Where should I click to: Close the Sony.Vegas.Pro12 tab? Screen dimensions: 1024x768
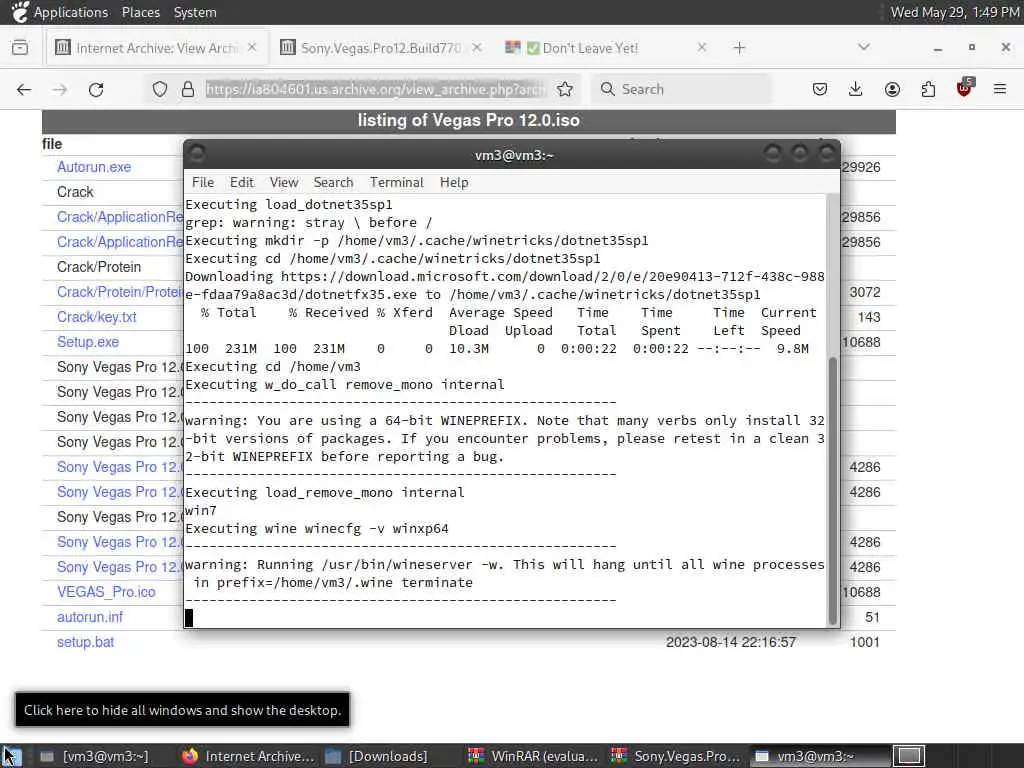tap(477, 48)
